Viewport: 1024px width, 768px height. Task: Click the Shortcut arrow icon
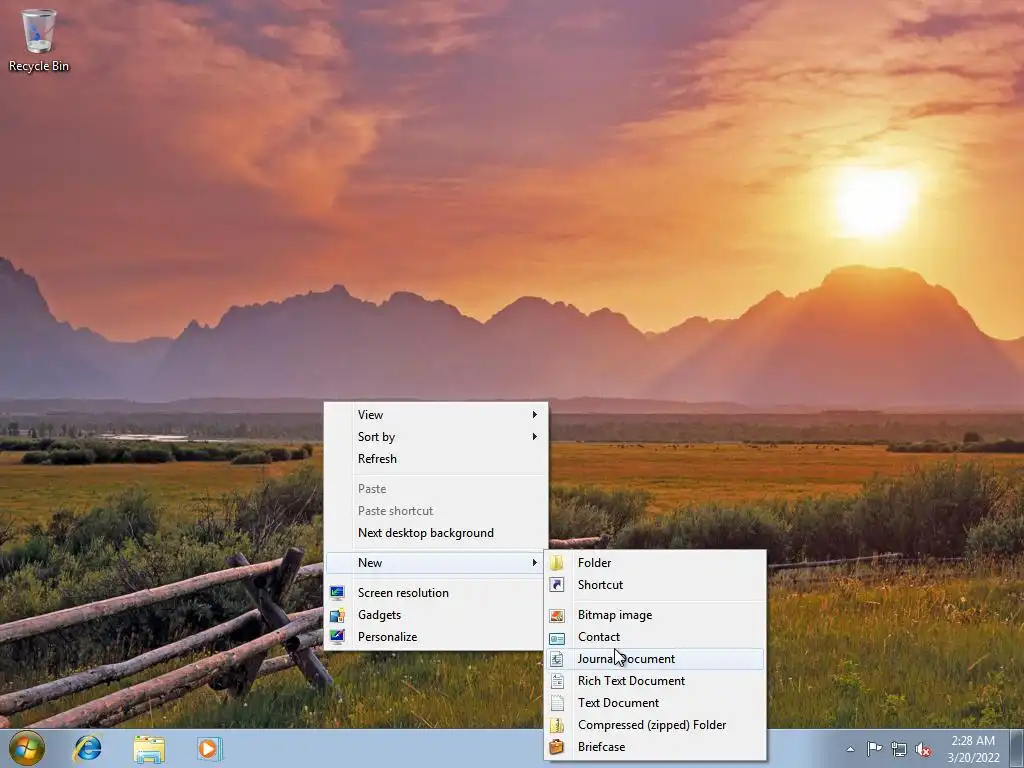[556, 585]
